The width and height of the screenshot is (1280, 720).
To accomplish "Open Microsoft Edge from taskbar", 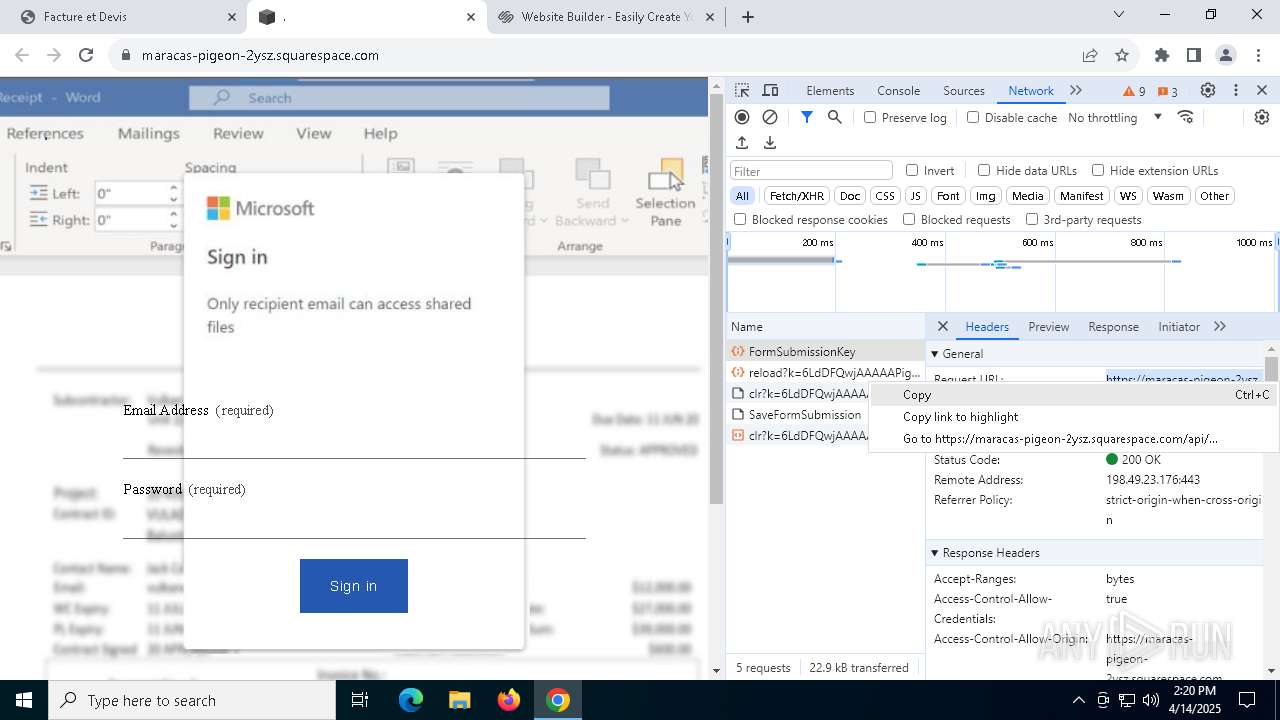I will pos(411,700).
